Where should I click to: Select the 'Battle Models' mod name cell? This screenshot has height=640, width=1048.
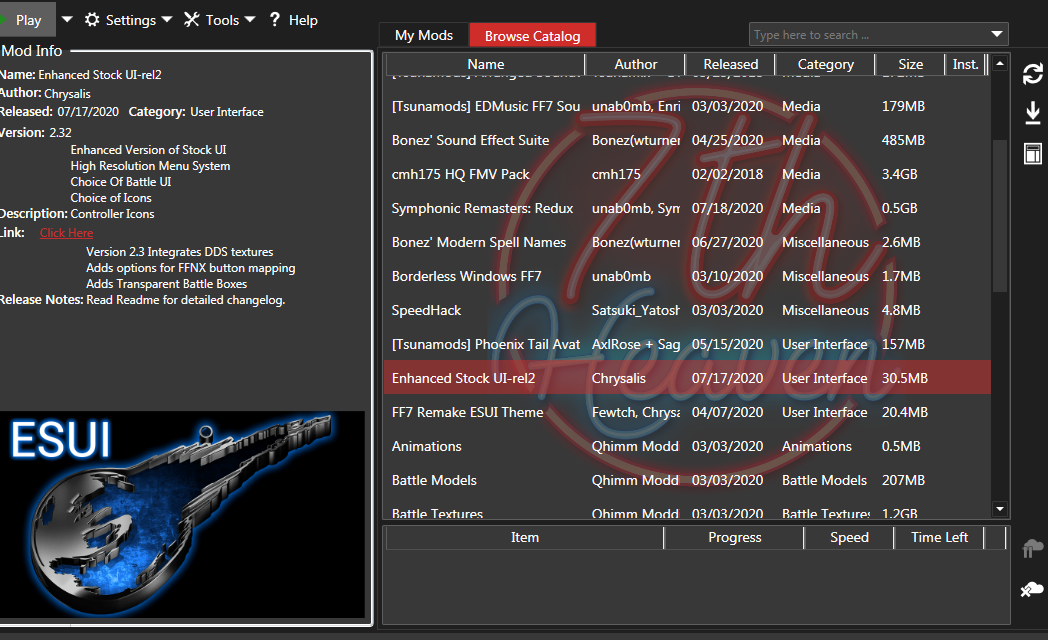pos(434,480)
